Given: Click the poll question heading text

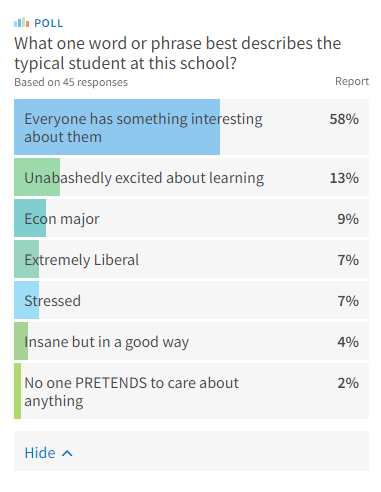Looking at the screenshot, I should click(178, 53).
